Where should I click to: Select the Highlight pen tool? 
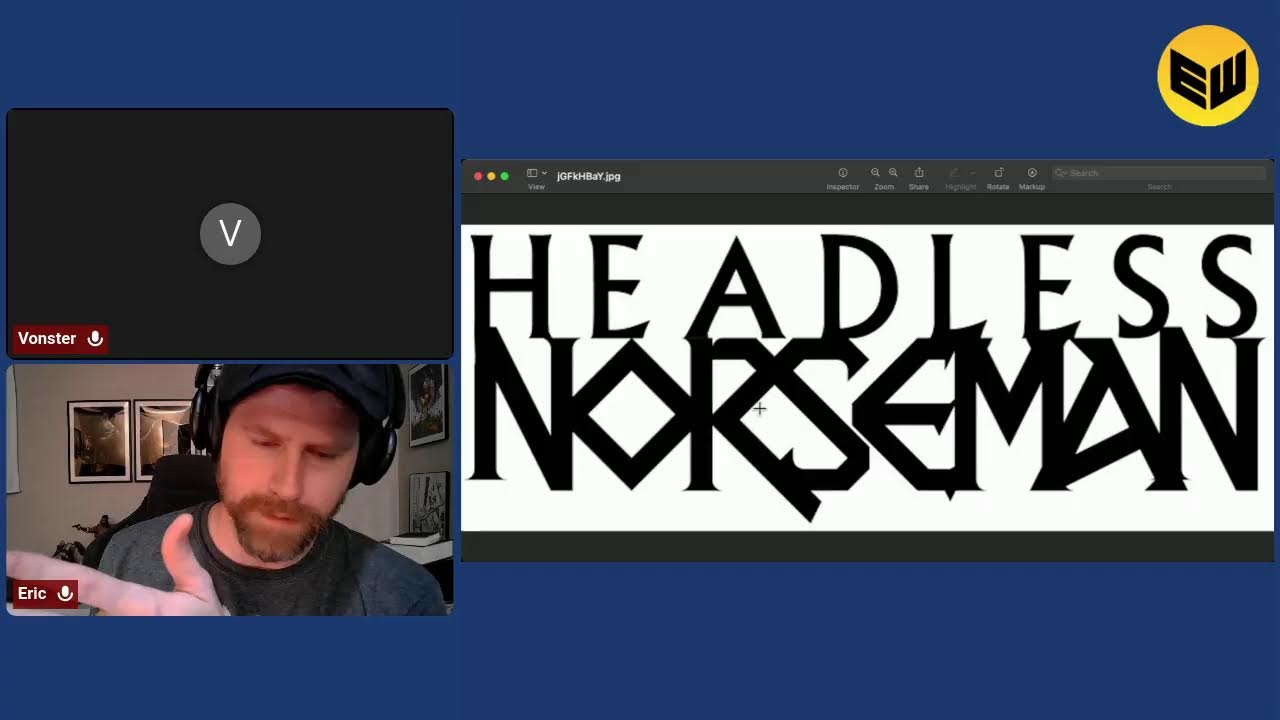(954, 173)
